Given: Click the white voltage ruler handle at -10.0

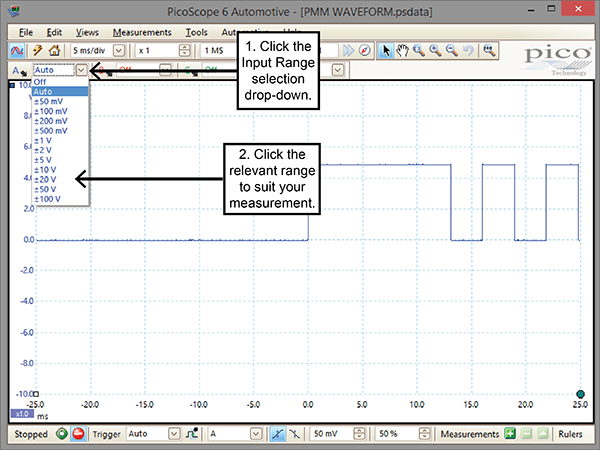Looking at the screenshot, I should pyautogui.click(x=36, y=394).
